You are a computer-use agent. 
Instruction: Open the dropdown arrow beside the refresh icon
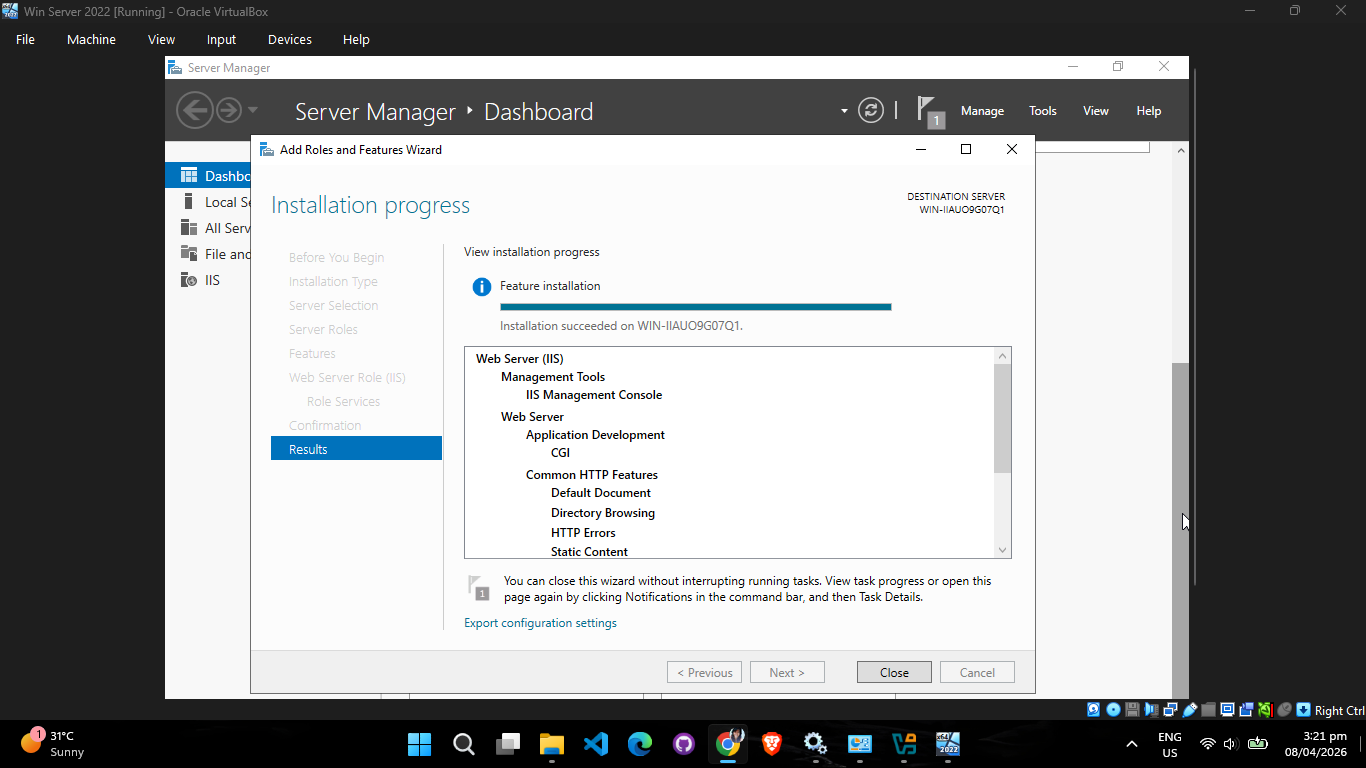844,111
